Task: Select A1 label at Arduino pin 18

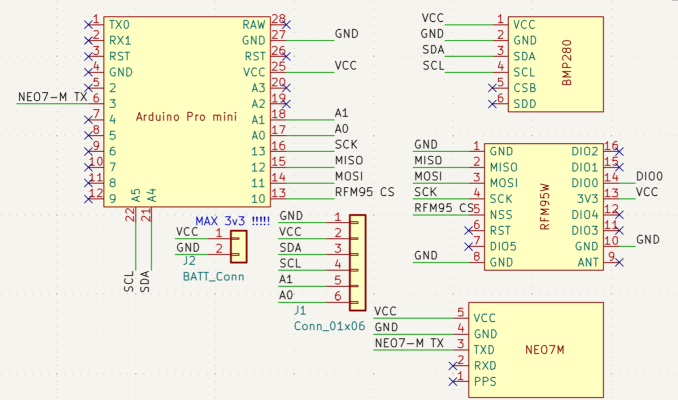Action: click(342, 113)
